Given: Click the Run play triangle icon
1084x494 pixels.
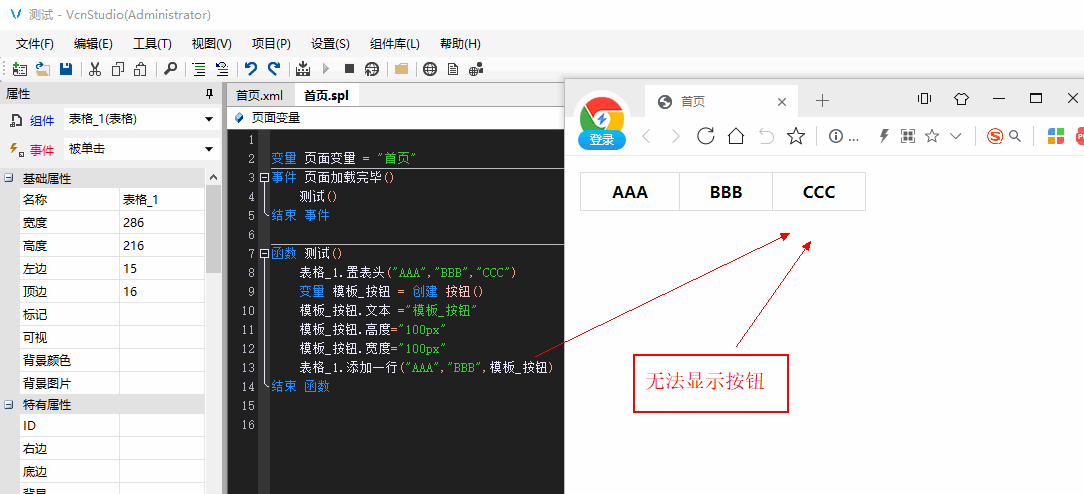Looking at the screenshot, I should coord(326,69).
